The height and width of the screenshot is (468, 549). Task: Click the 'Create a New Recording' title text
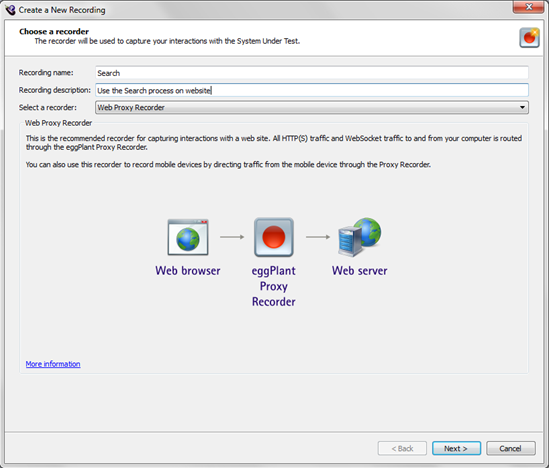(x=62, y=10)
